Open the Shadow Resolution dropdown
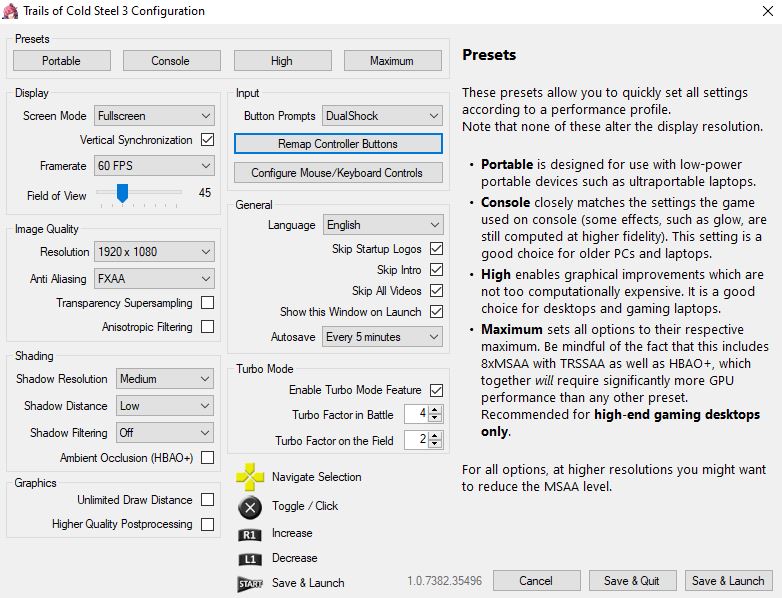This screenshot has height=598, width=782. click(x=165, y=379)
